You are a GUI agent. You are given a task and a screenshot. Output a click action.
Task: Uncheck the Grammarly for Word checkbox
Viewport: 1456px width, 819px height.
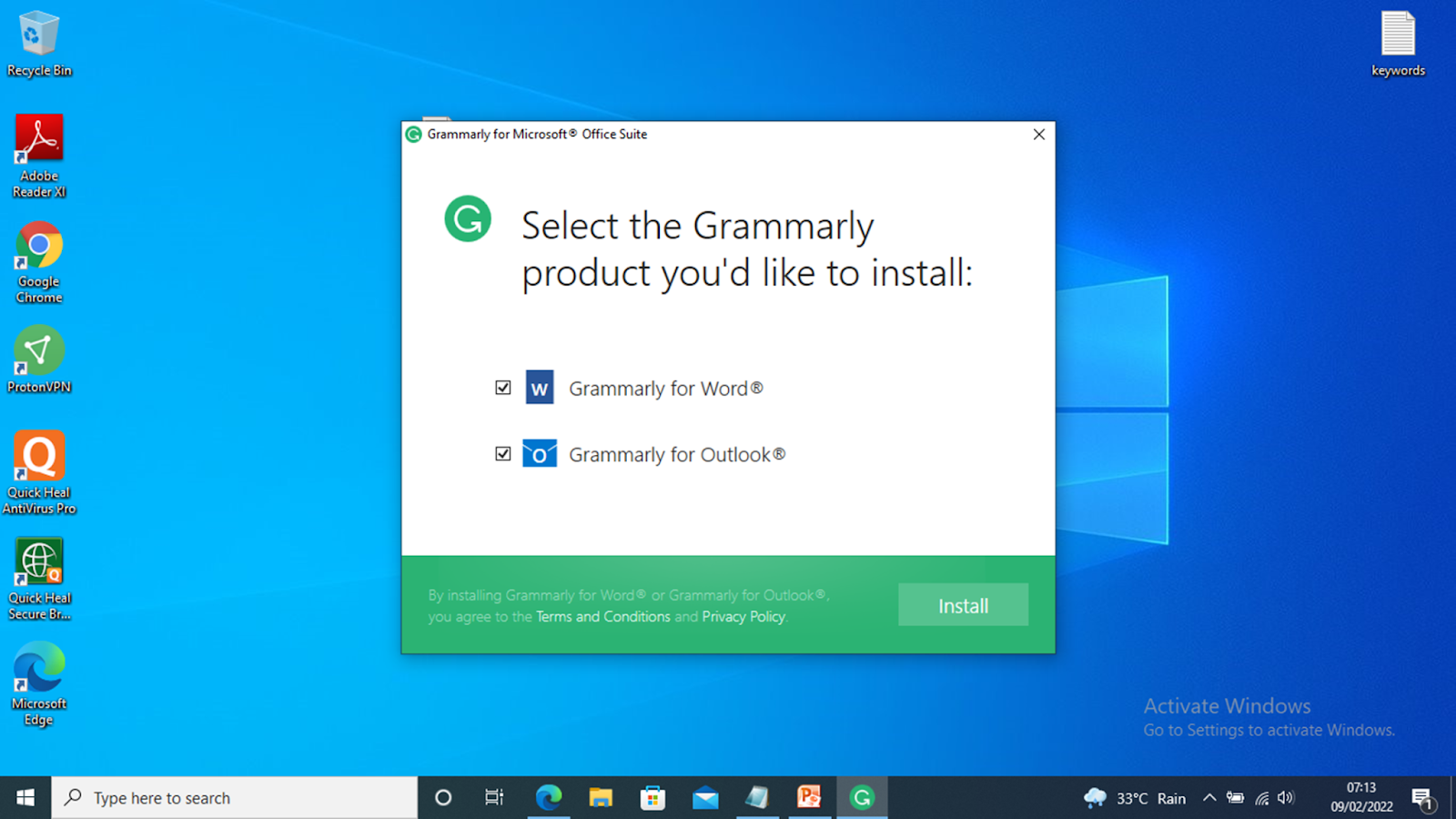502,388
